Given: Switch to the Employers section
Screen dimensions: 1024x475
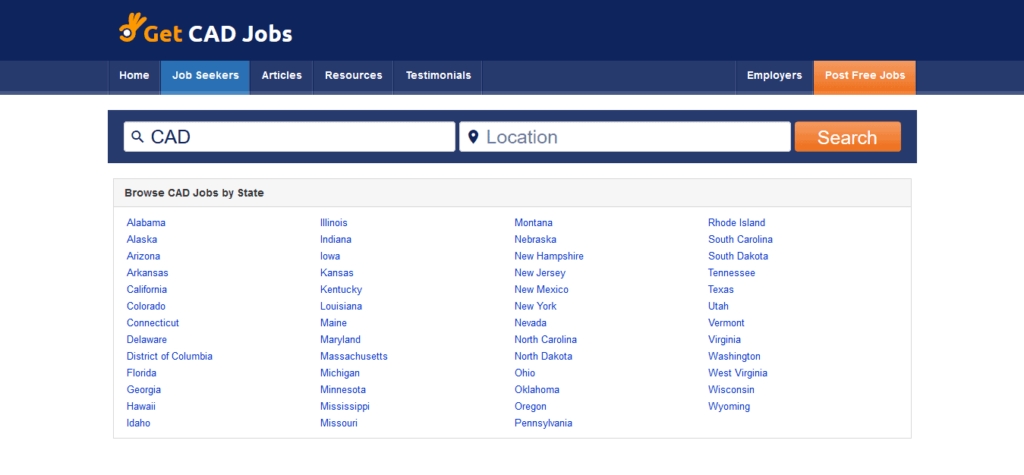Looking at the screenshot, I should pos(774,76).
